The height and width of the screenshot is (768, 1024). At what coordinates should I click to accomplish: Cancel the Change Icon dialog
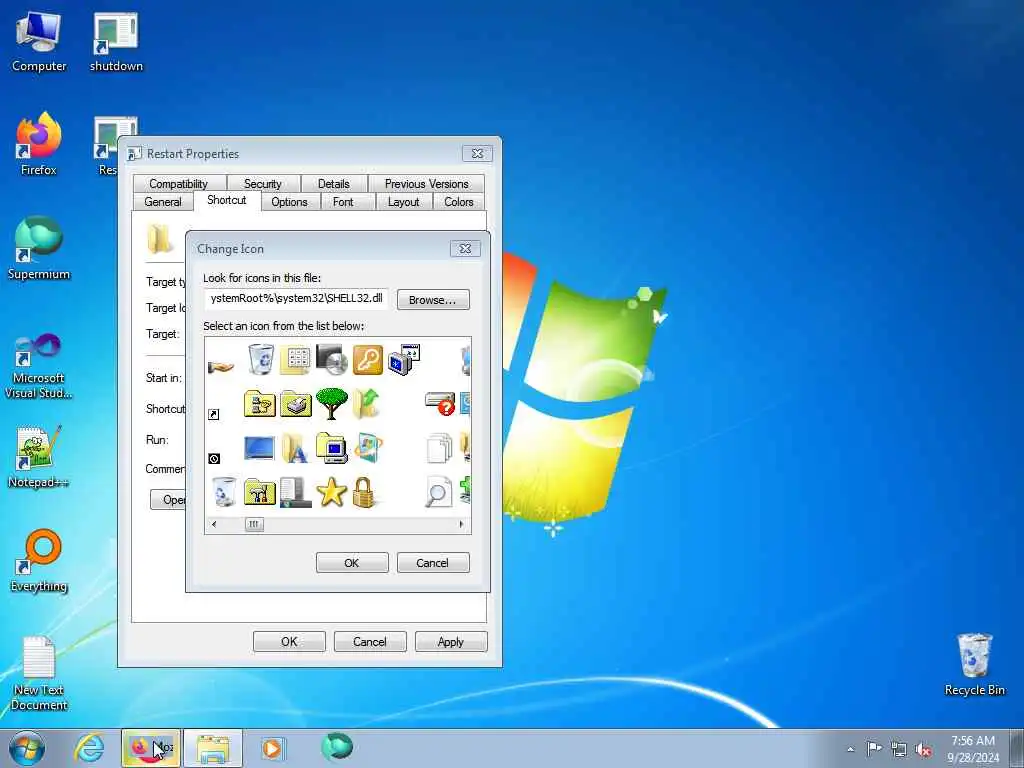tap(432, 563)
